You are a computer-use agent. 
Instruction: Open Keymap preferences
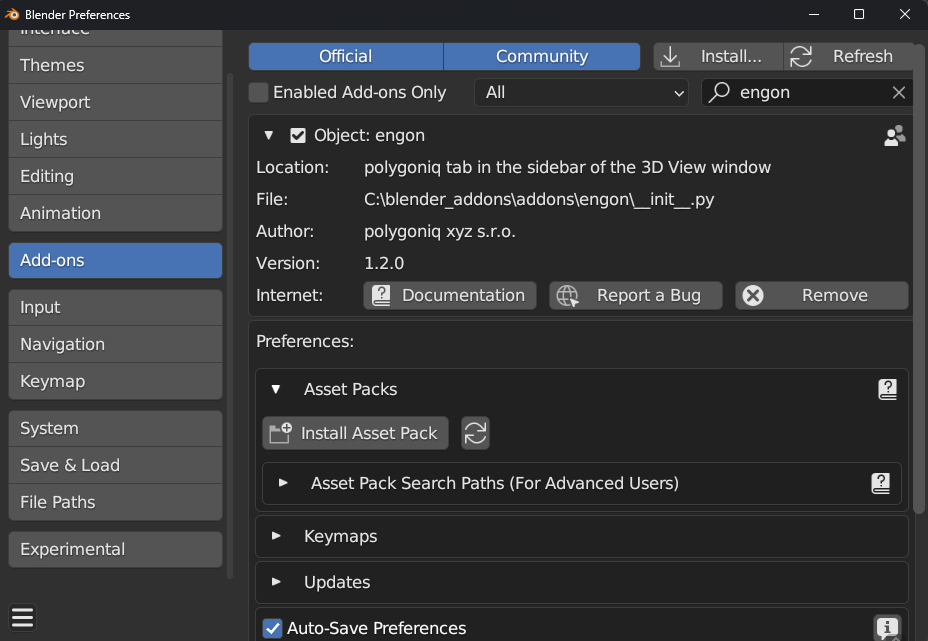[115, 381]
